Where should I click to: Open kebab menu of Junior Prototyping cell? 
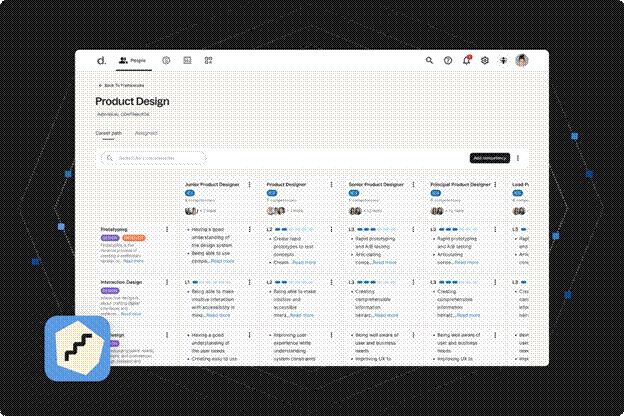(250, 229)
